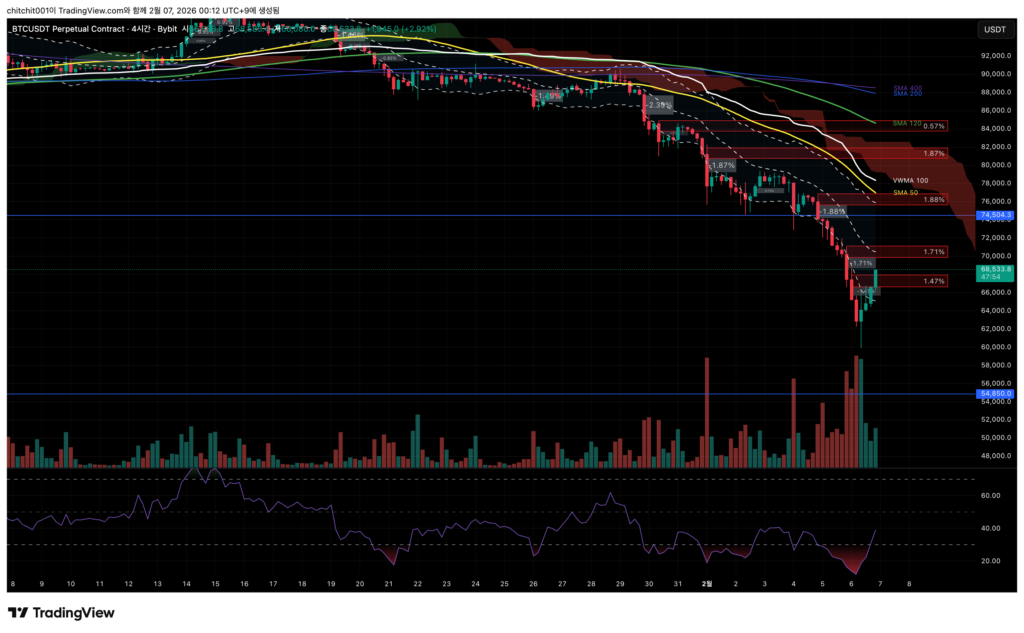Click the TradingView logo at bottom left
The height and width of the screenshot is (633, 1024).
(61, 613)
